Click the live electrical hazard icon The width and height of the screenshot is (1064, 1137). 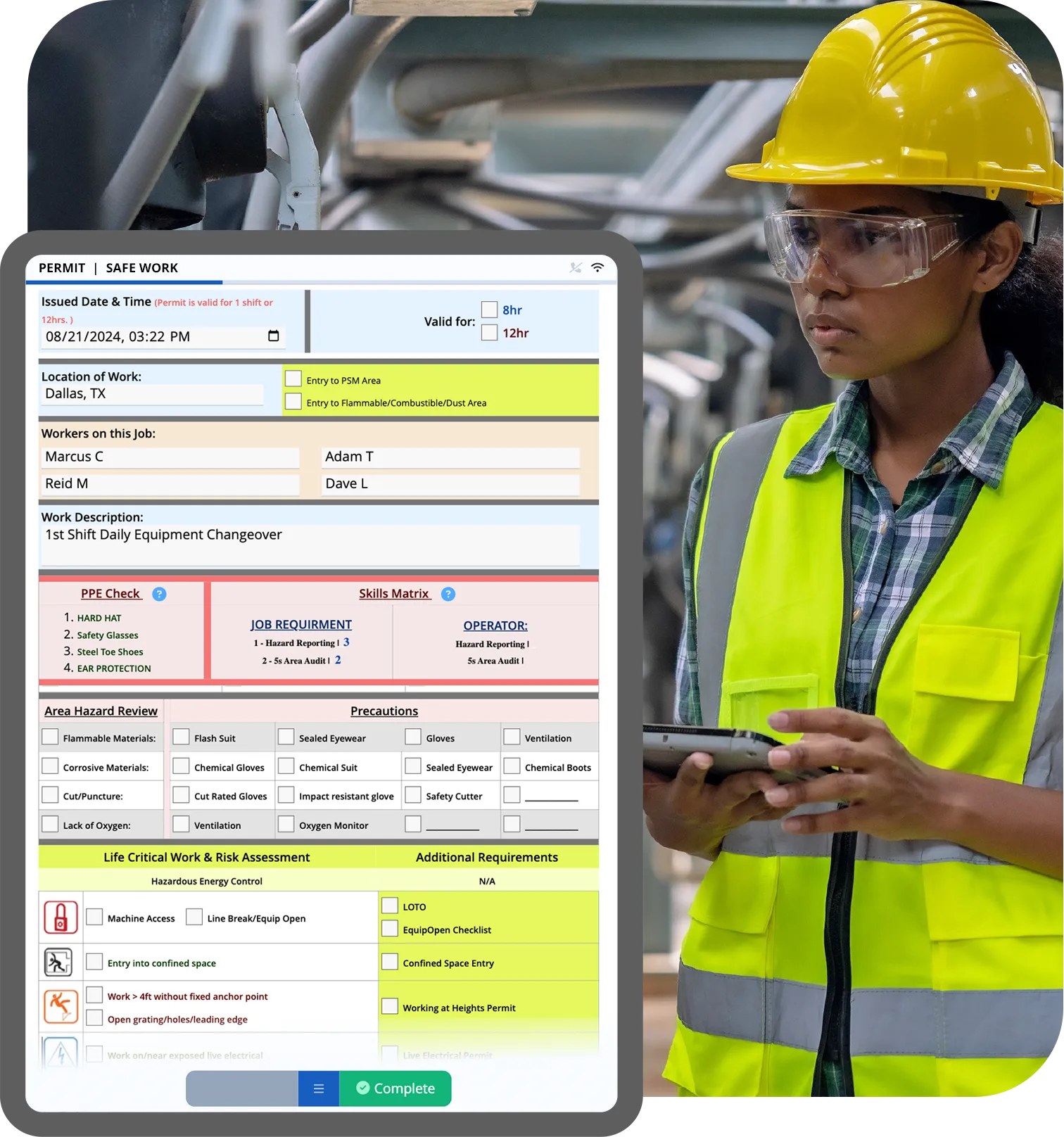click(61, 1053)
